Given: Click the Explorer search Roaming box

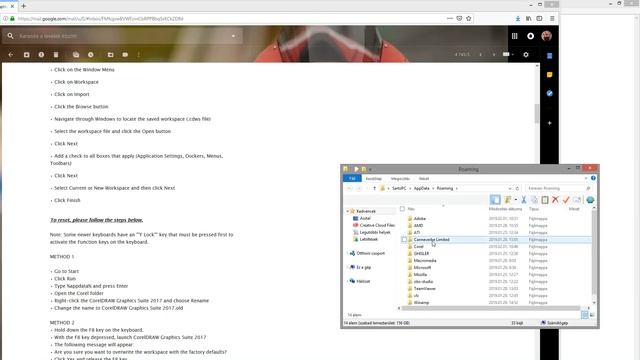Looking at the screenshot, I should point(559,188).
